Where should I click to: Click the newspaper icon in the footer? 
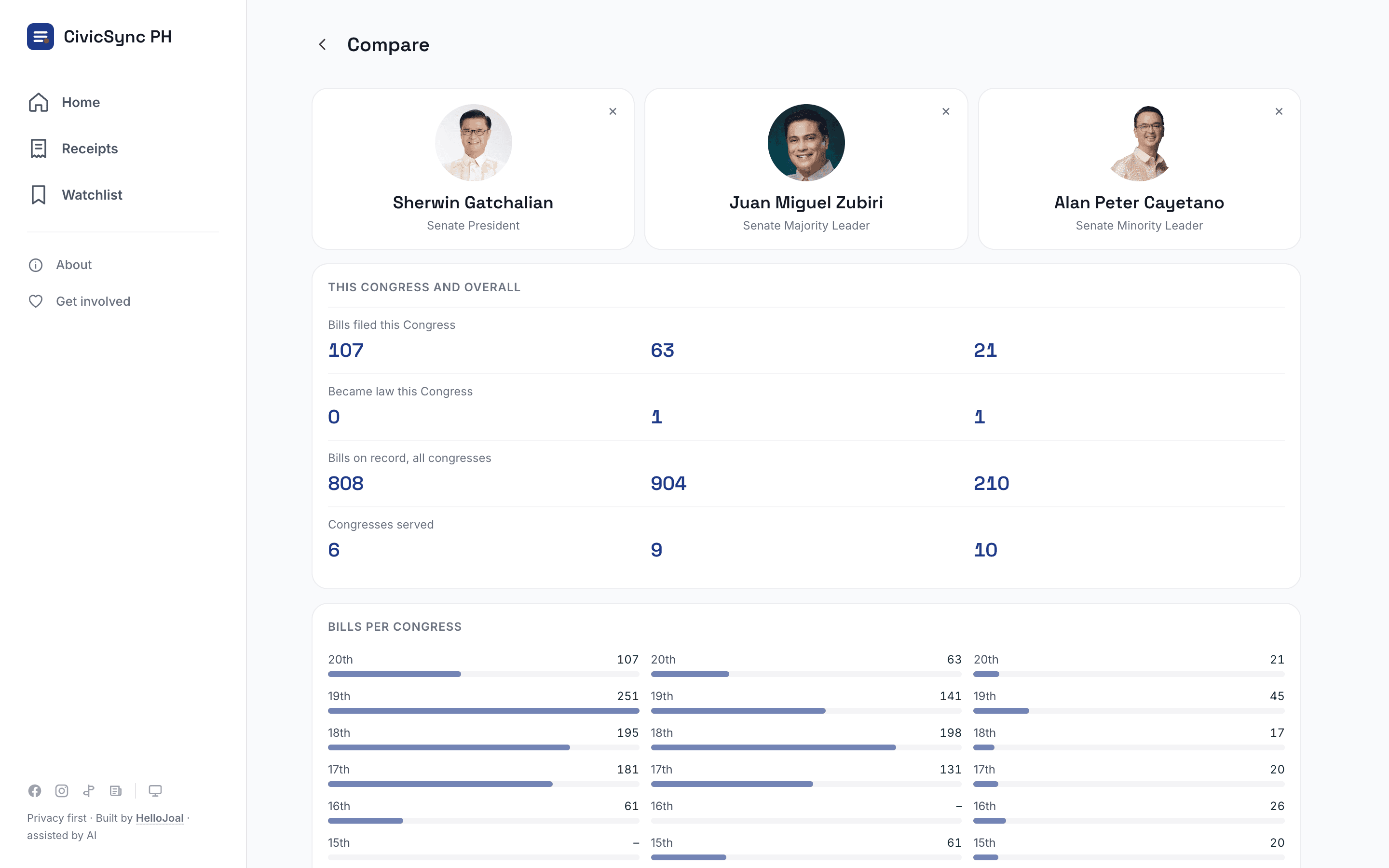[x=115, y=790]
